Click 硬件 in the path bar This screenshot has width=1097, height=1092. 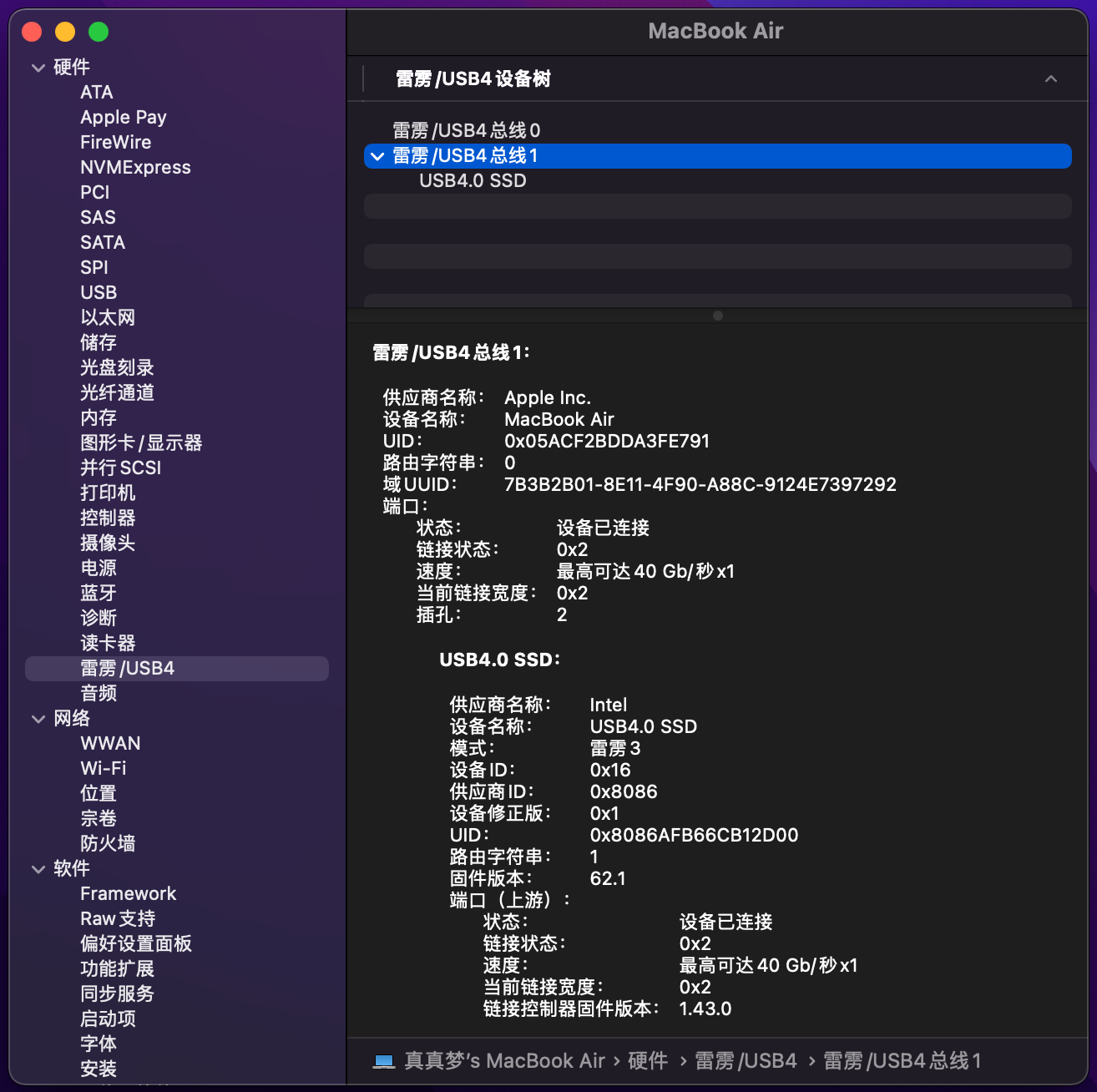(x=648, y=1061)
